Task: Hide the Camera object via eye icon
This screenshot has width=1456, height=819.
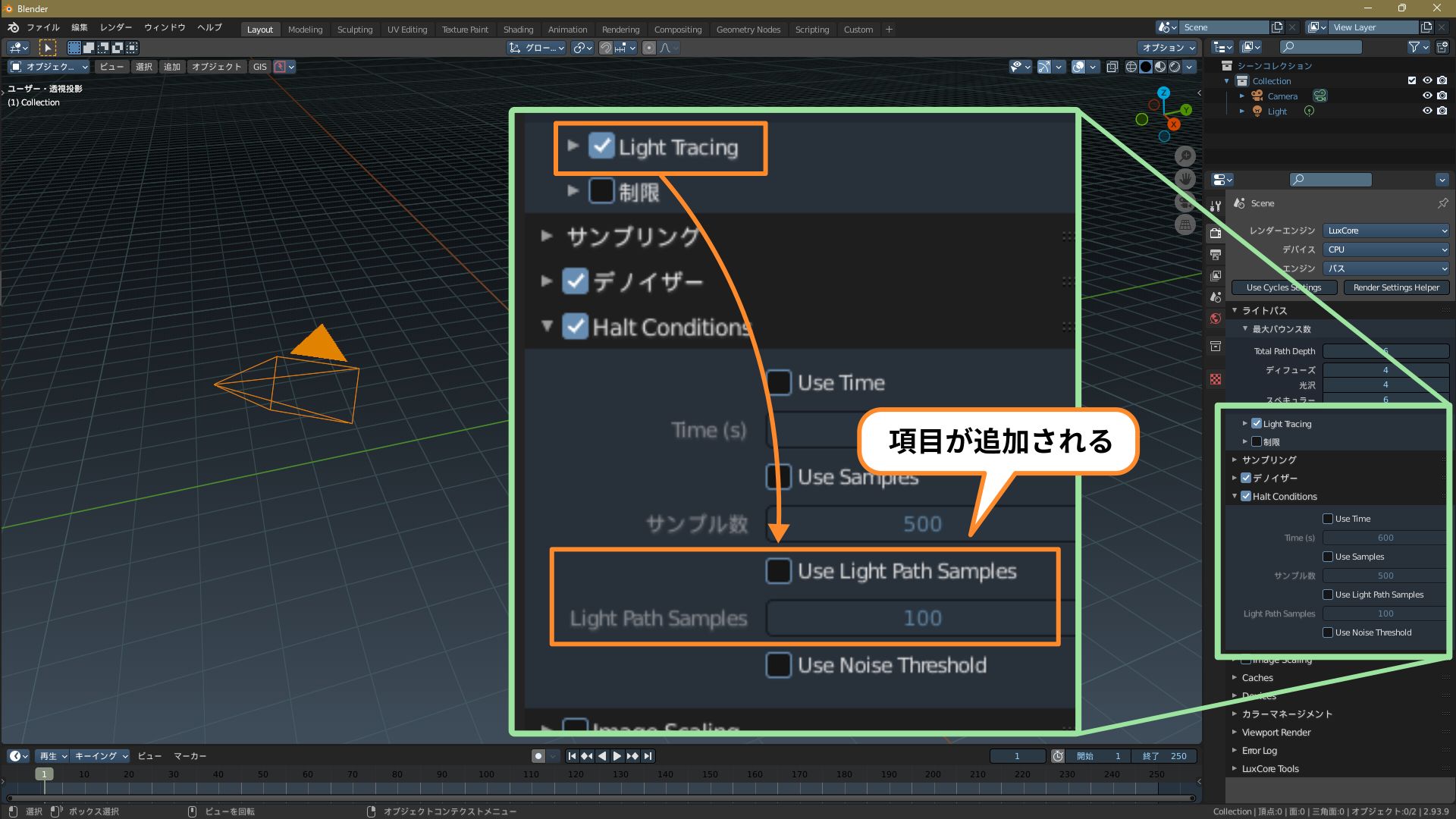Action: (1426, 96)
